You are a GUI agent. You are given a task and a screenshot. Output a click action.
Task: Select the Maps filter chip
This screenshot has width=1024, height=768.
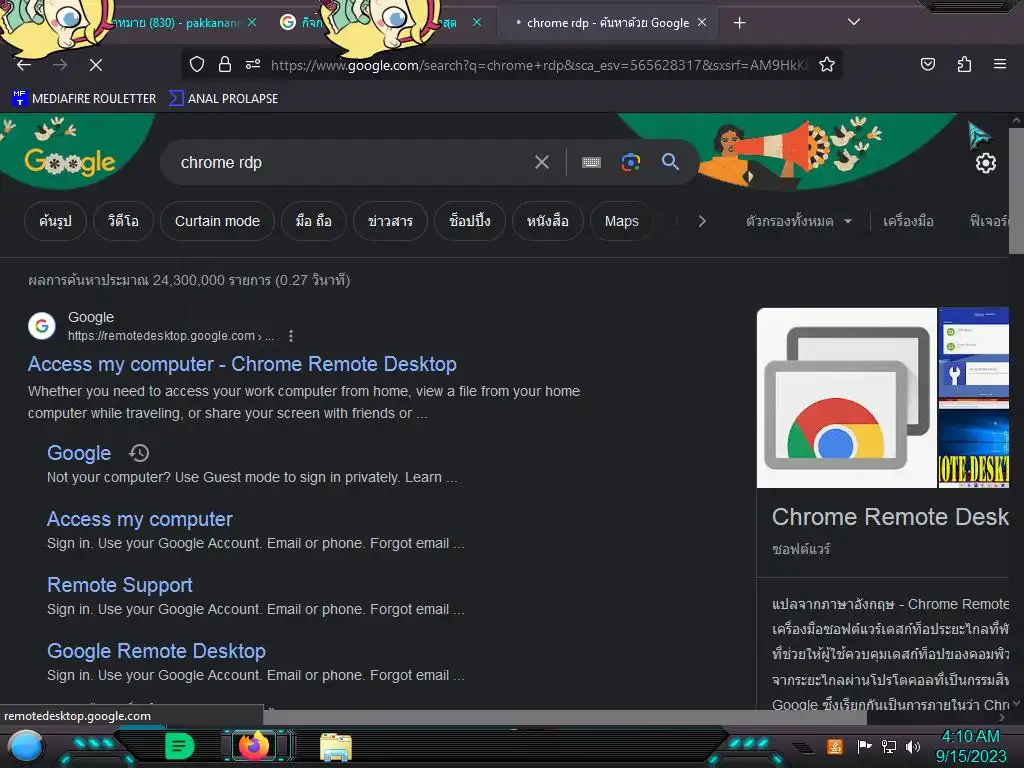click(x=621, y=221)
